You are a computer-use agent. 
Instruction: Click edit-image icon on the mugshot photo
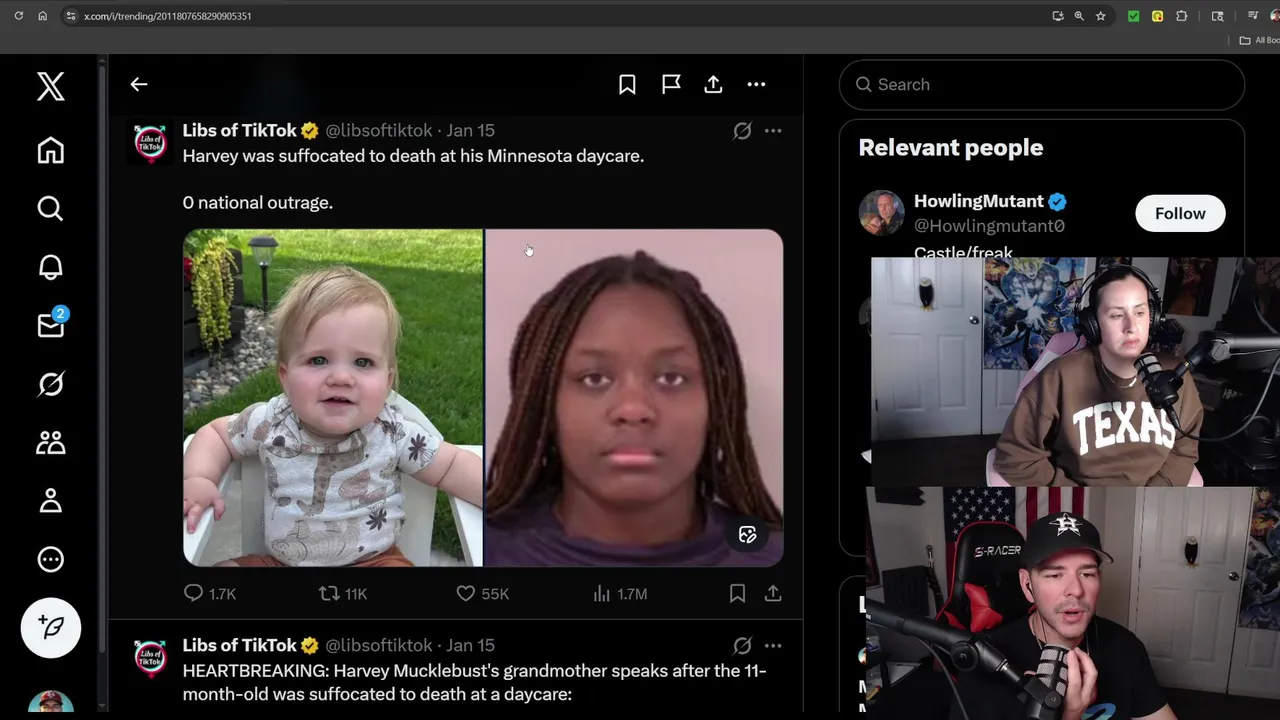click(747, 535)
